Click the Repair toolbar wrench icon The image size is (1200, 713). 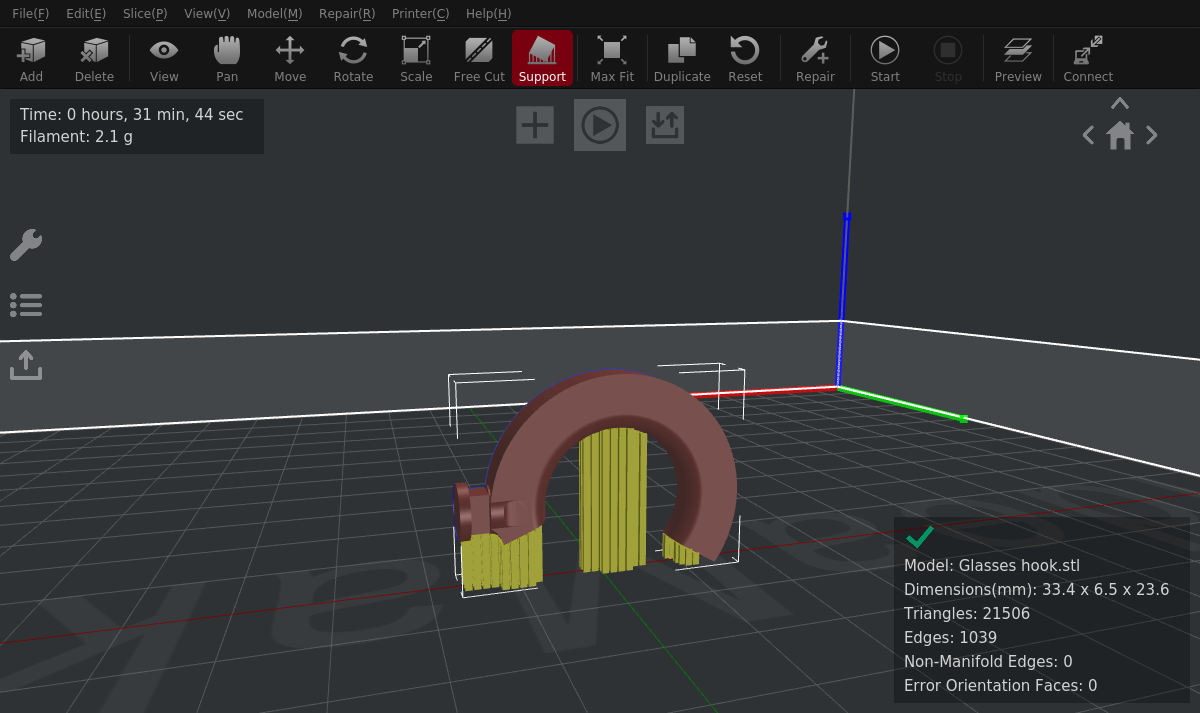click(815, 58)
